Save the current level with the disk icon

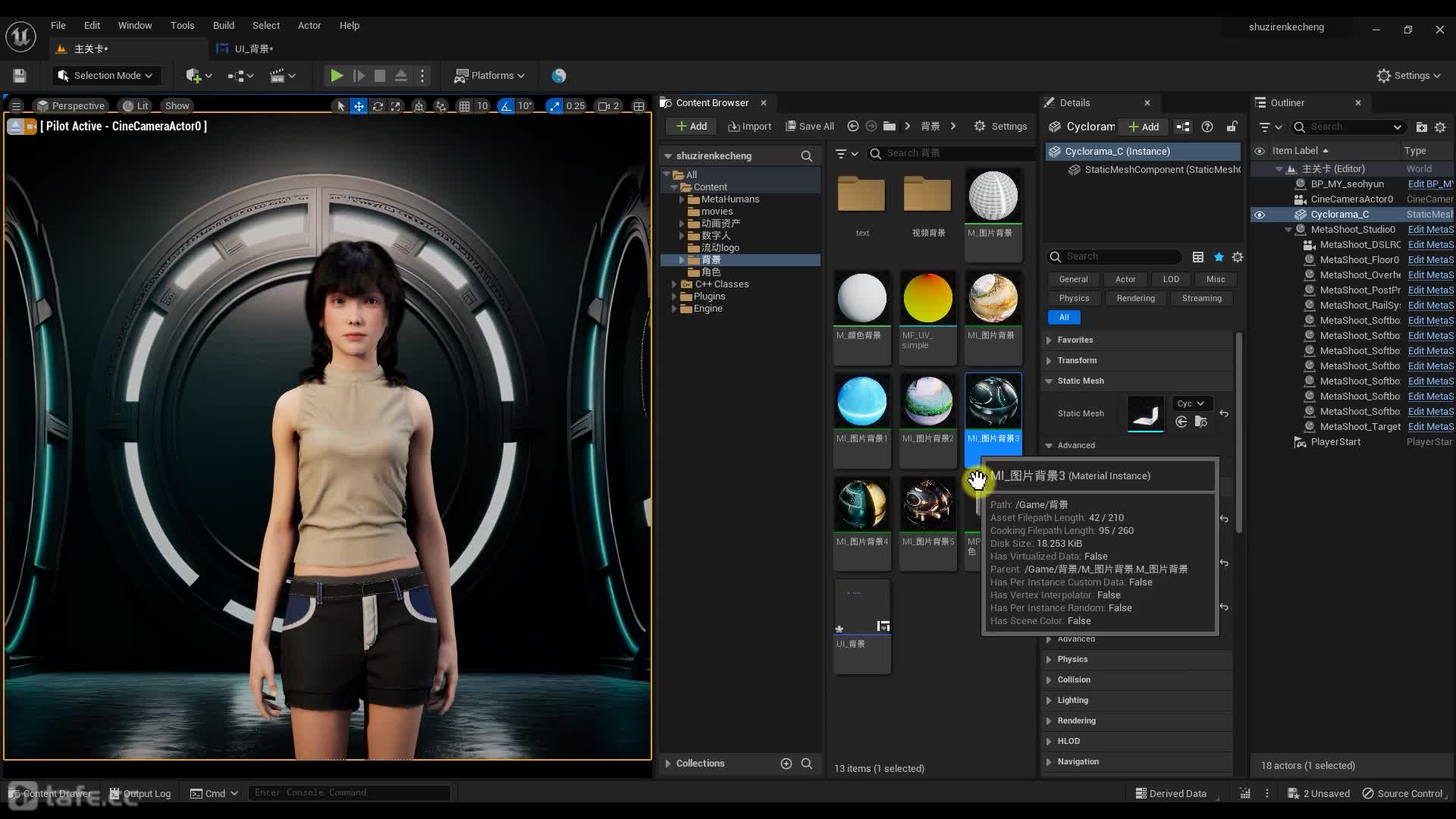(20, 75)
